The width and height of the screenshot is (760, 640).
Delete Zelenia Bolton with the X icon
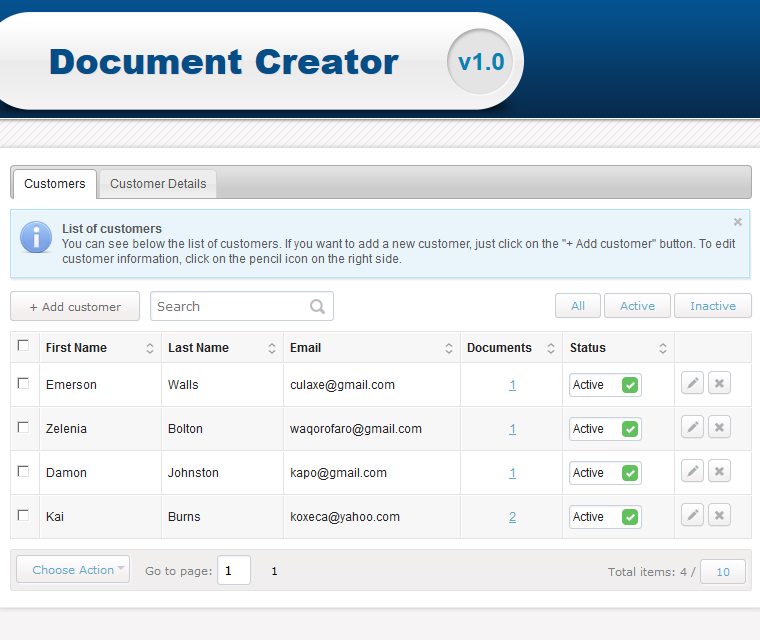point(719,428)
